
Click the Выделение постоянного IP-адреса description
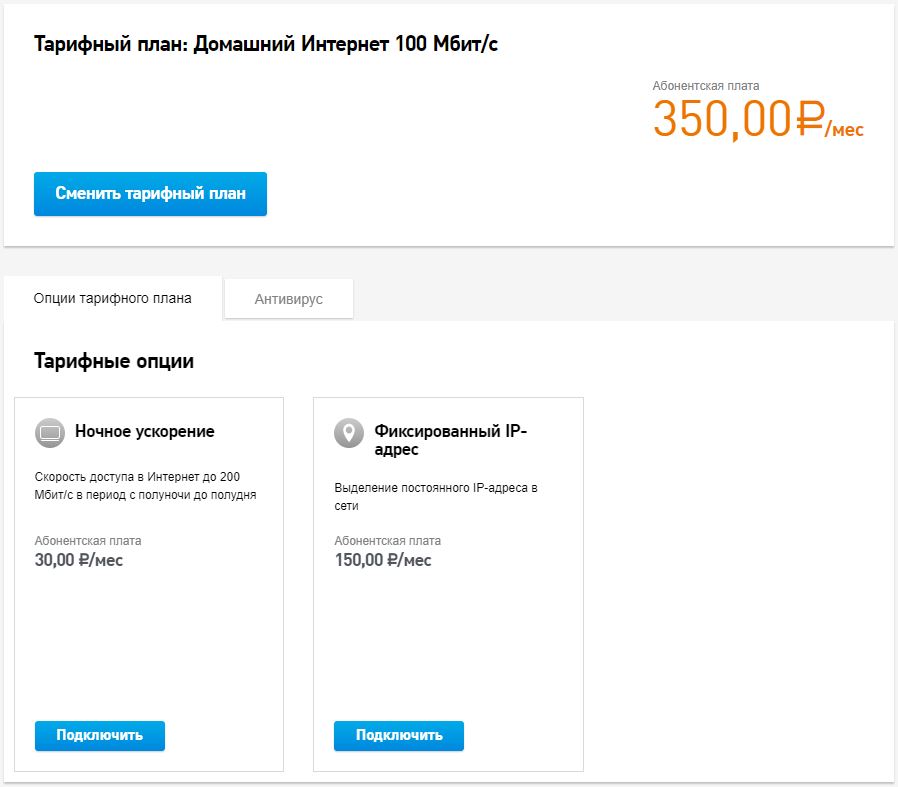point(436,497)
